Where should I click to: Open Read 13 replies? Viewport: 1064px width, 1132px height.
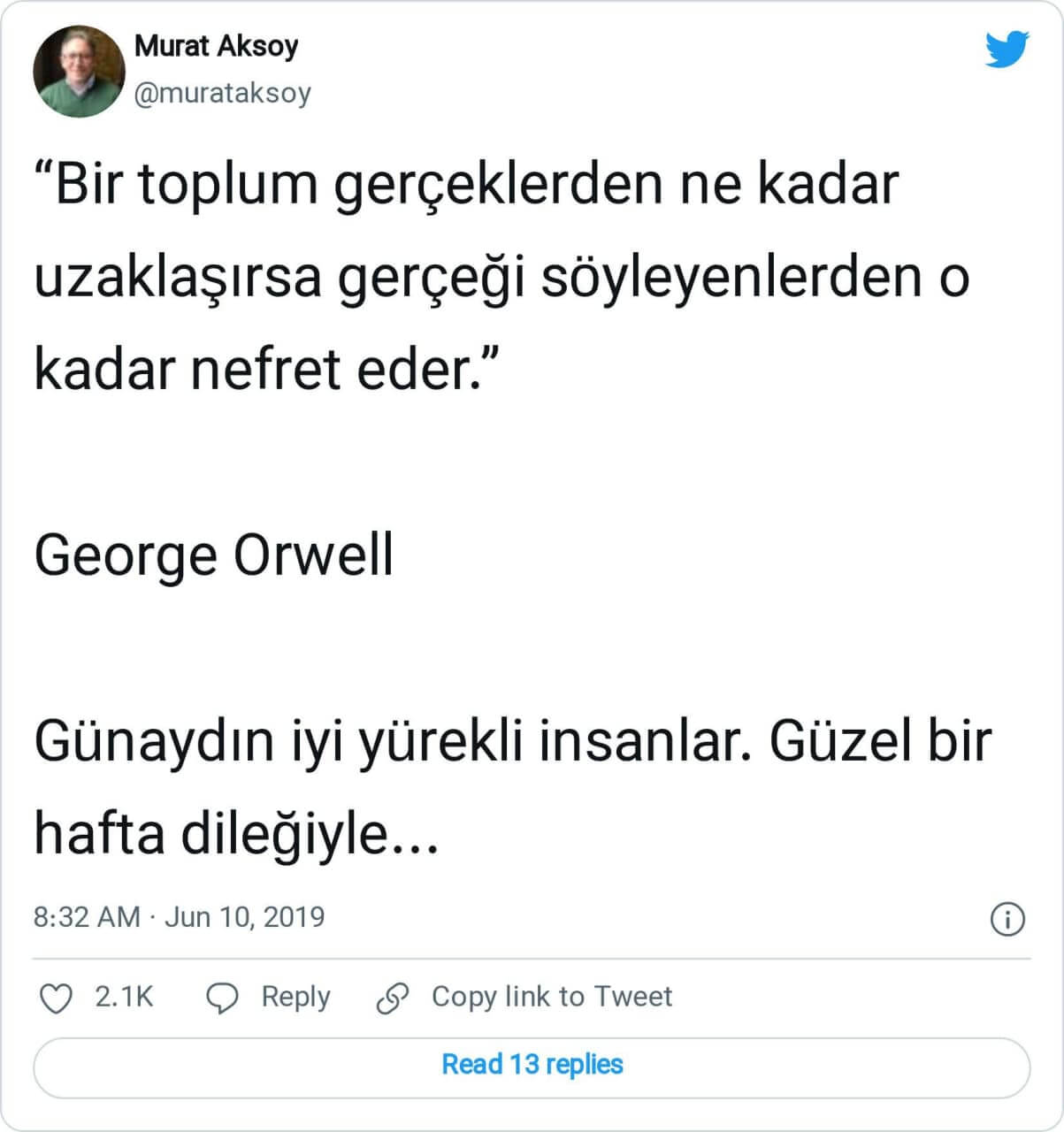point(532,1065)
